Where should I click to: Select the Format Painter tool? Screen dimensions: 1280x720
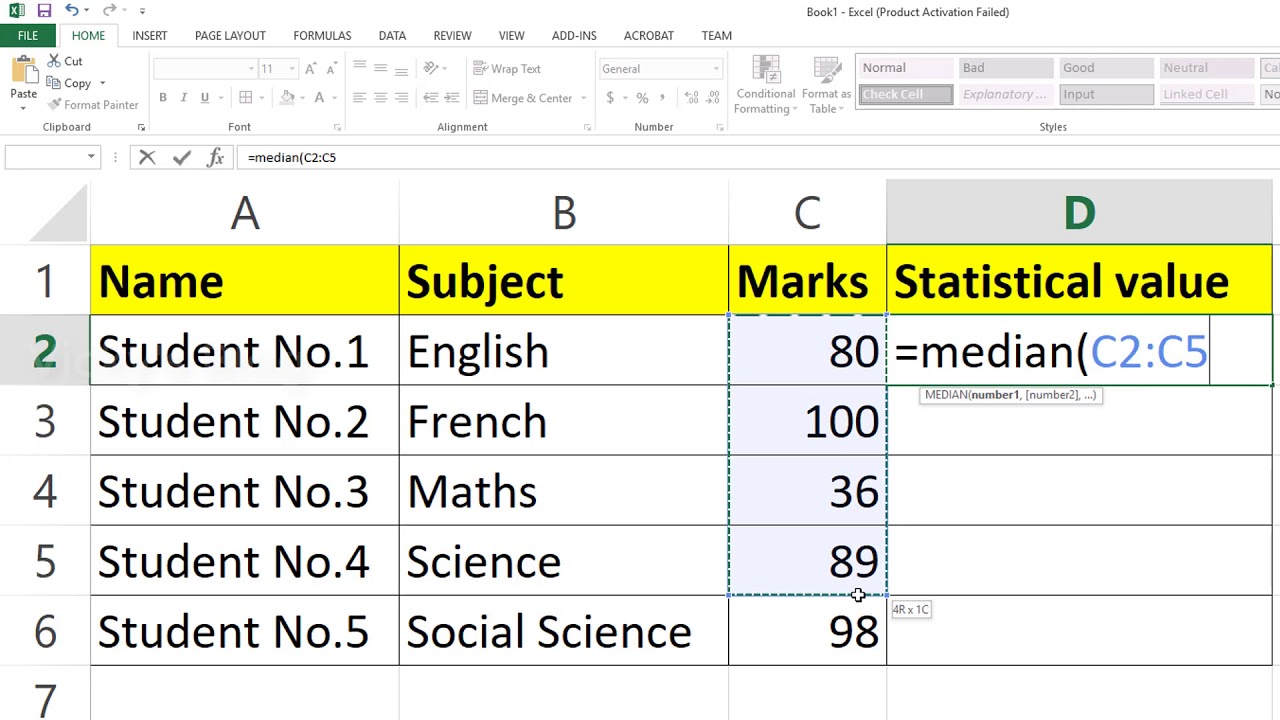click(93, 105)
